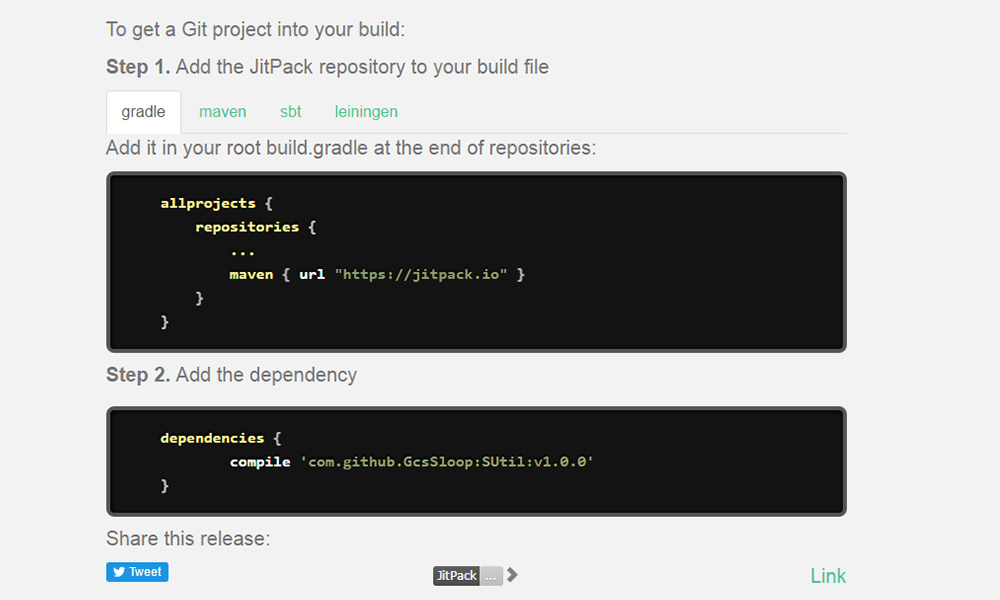Click the maven keyword inside the code block
The width and height of the screenshot is (1000, 600).
pyautogui.click(x=251, y=274)
